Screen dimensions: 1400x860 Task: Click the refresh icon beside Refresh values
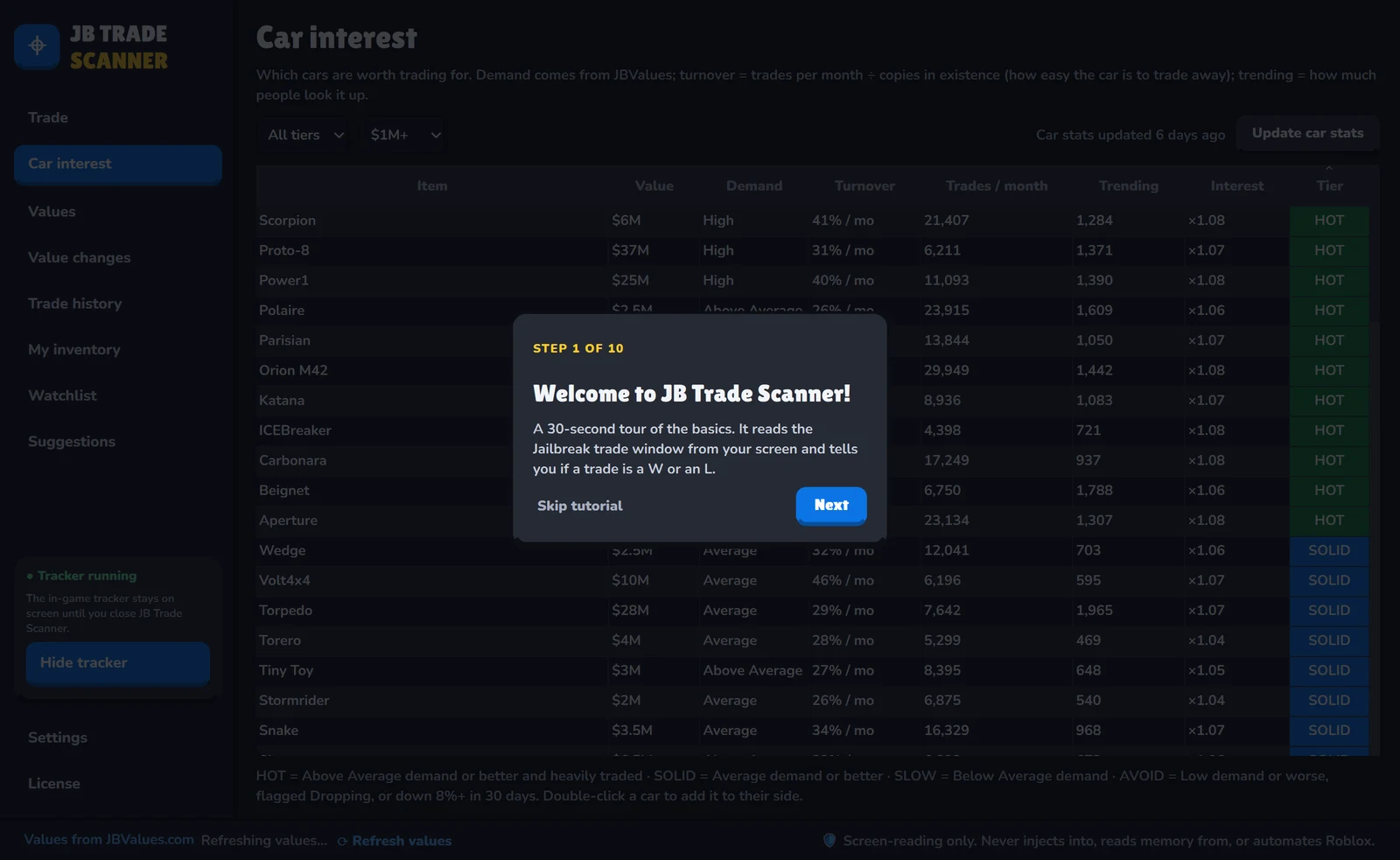coord(343,842)
